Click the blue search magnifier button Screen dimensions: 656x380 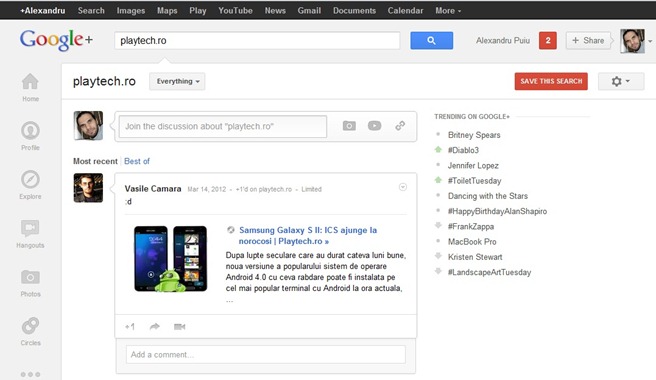click(431, 41)
